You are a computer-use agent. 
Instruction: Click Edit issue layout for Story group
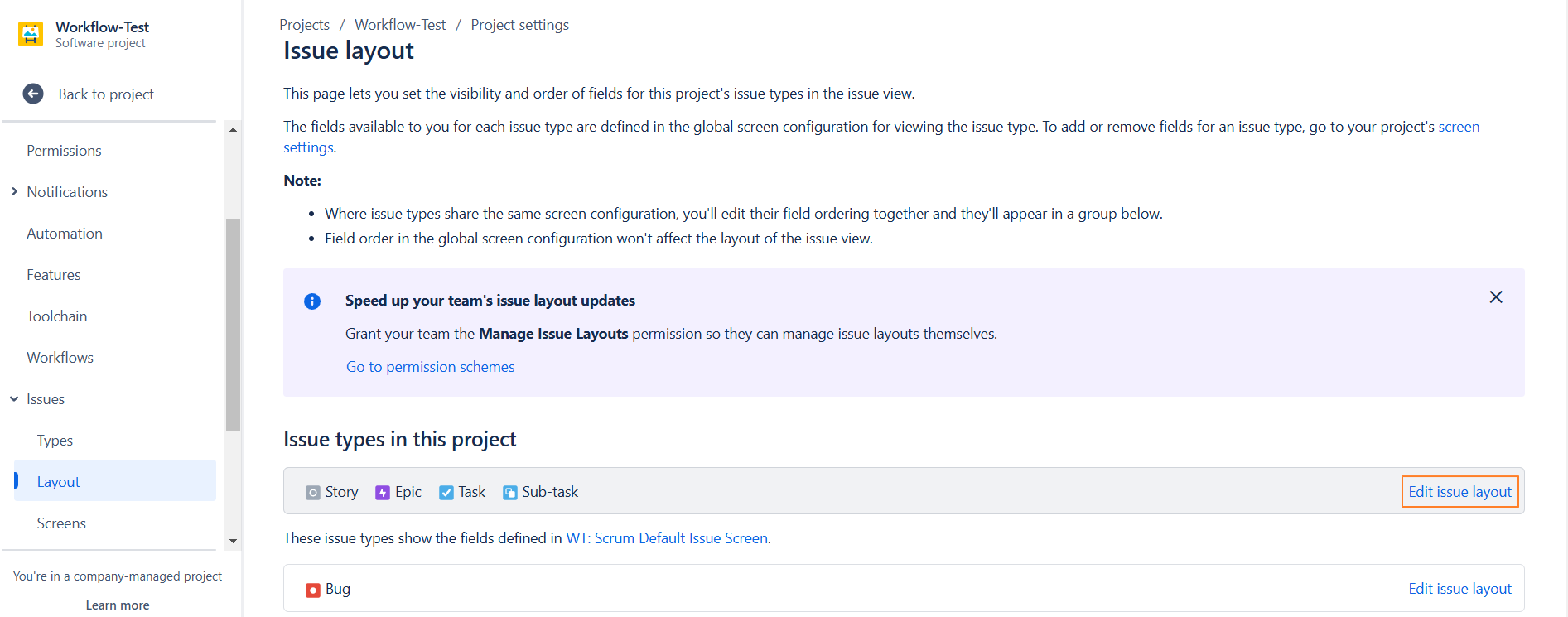tap(1459, 492)
